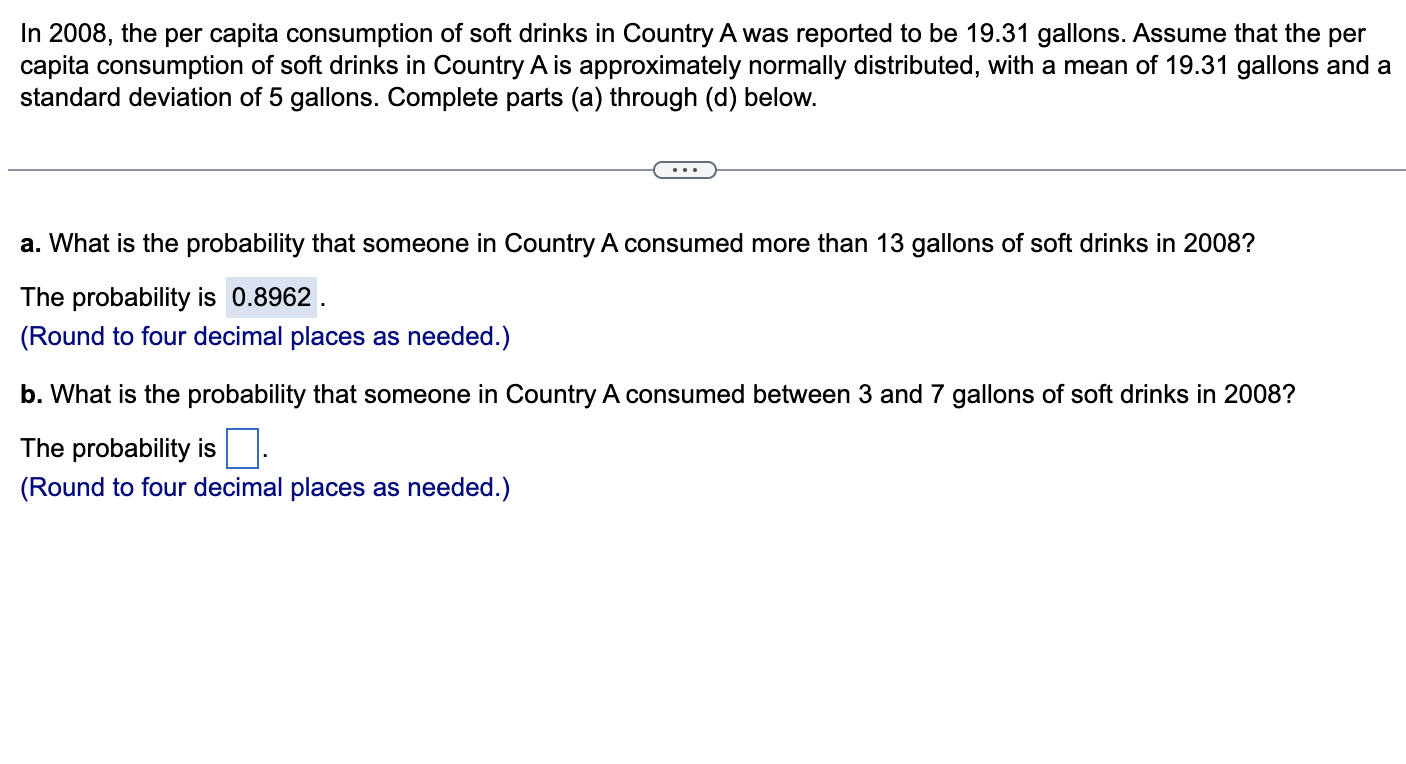Click the bold 'a.' label
This screenshot has width=1406, height=764.
click(x=31, y=243)
